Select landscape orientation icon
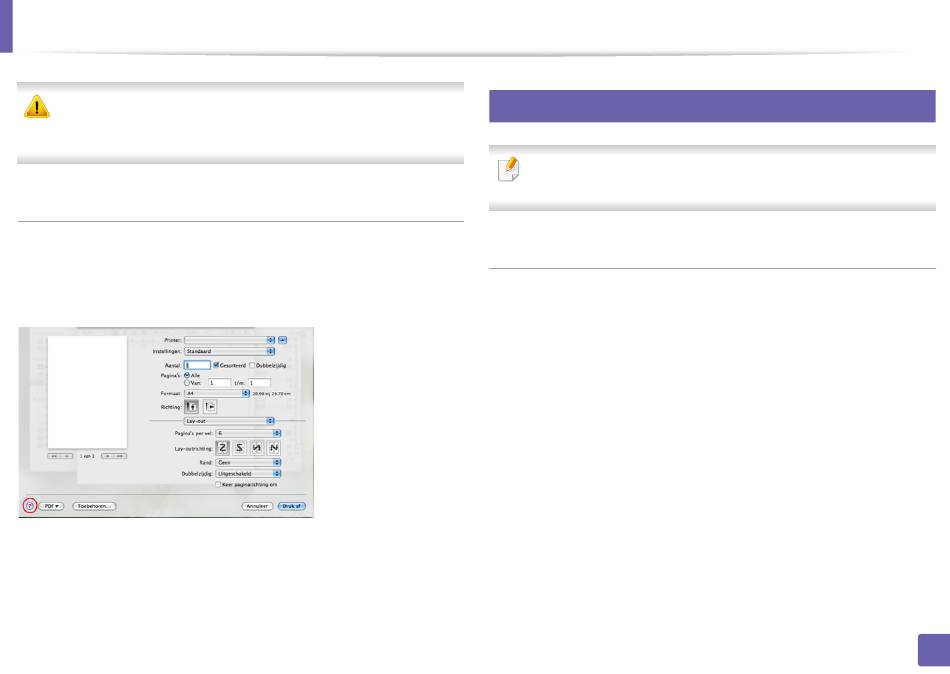Viewport: 950px width, 674px height. [210, 407]
